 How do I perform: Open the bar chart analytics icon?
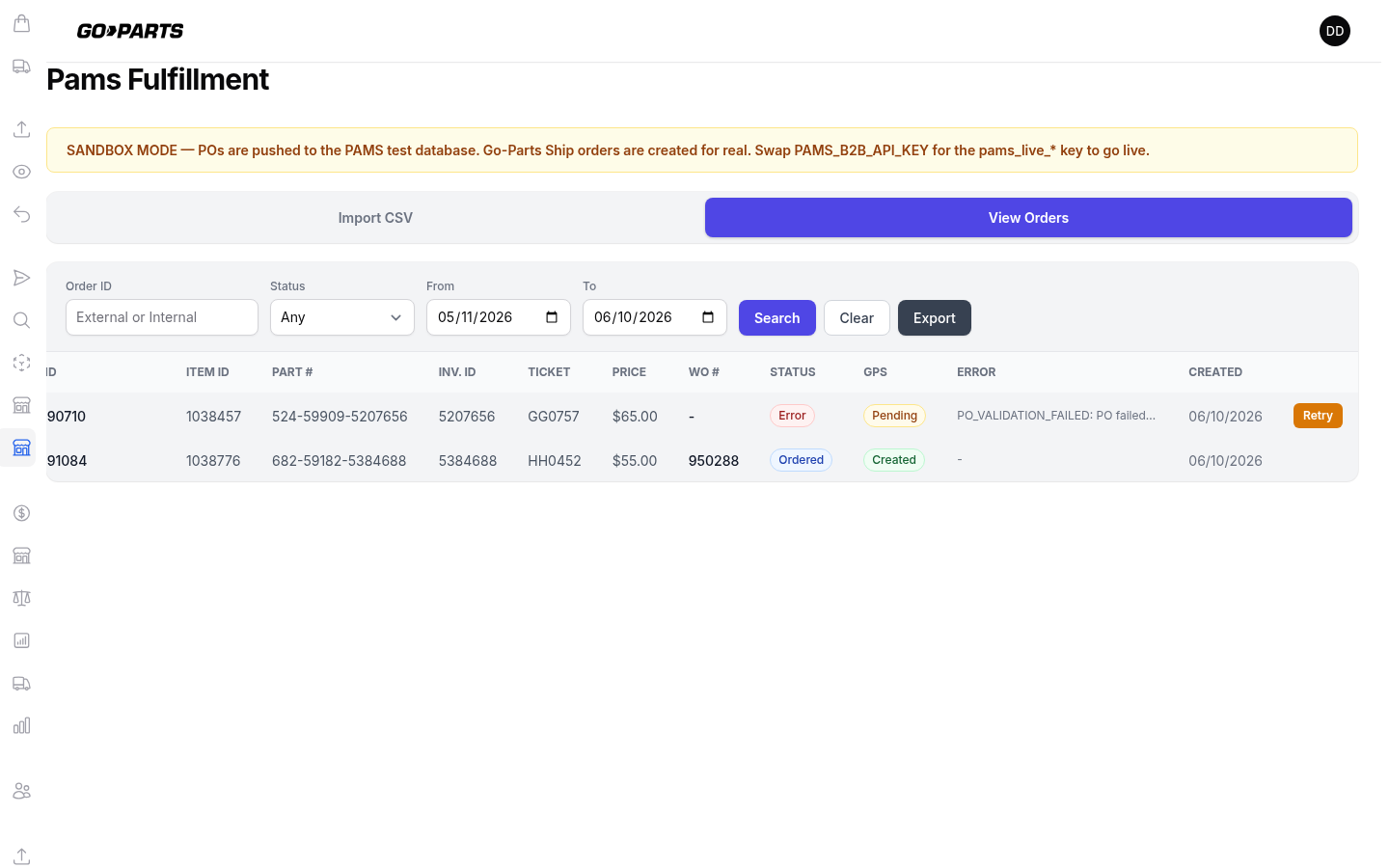pos(21,725)
